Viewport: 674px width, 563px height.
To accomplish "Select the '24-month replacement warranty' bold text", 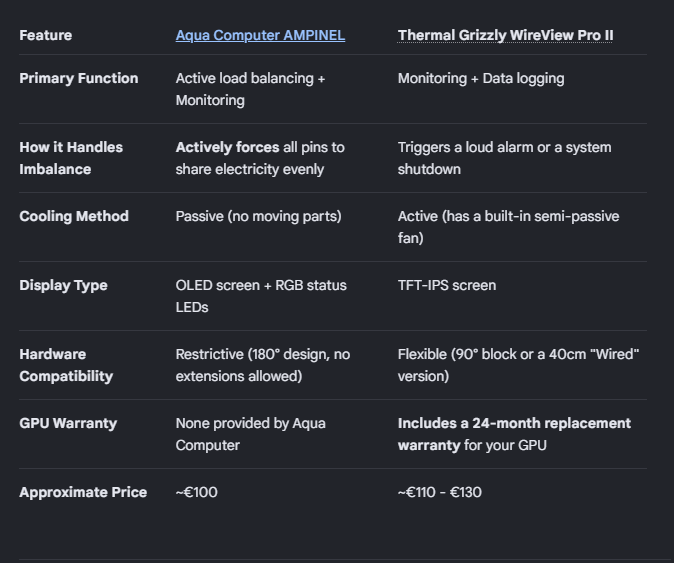I will tap(514, 434).
